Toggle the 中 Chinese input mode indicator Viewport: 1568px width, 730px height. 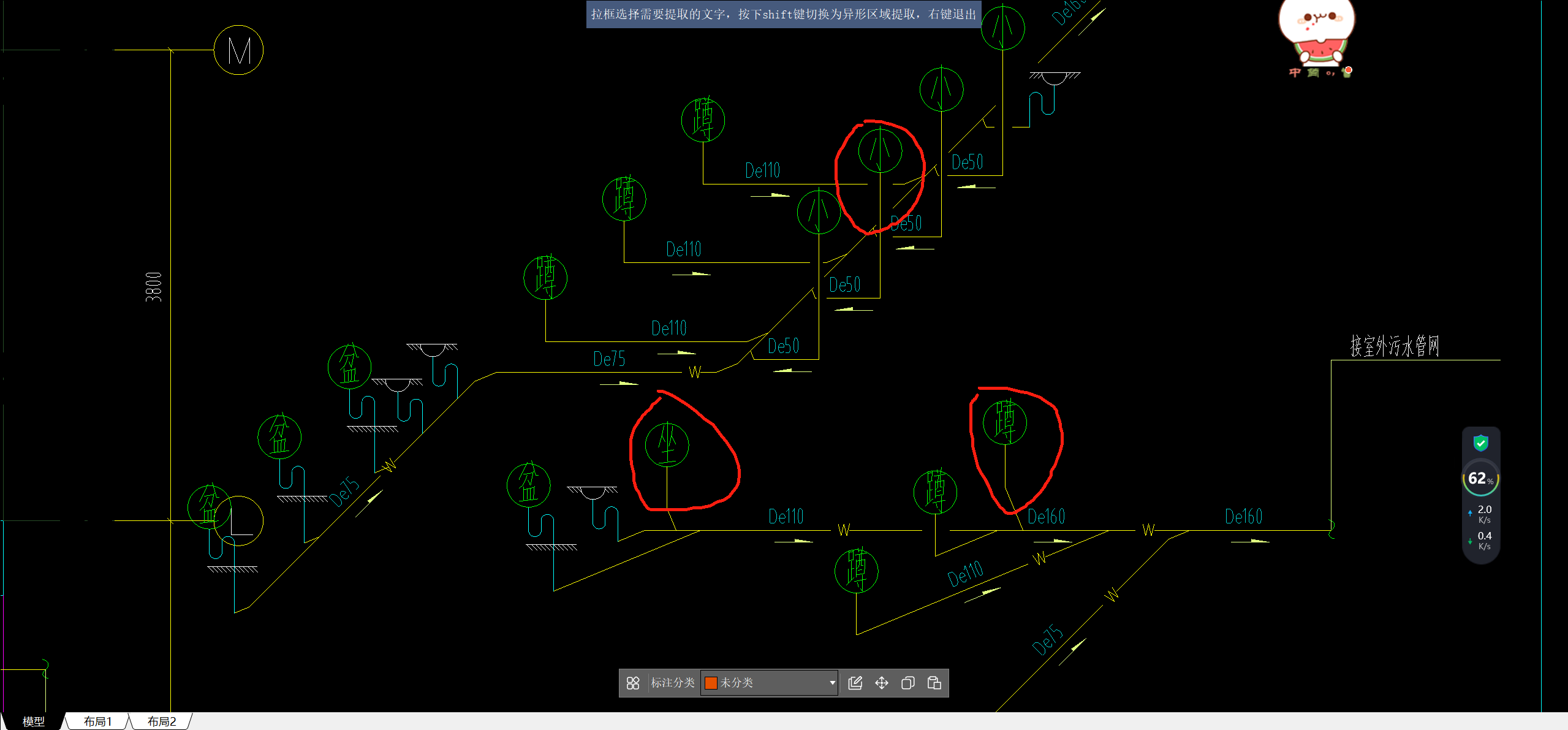[1294, 72]
